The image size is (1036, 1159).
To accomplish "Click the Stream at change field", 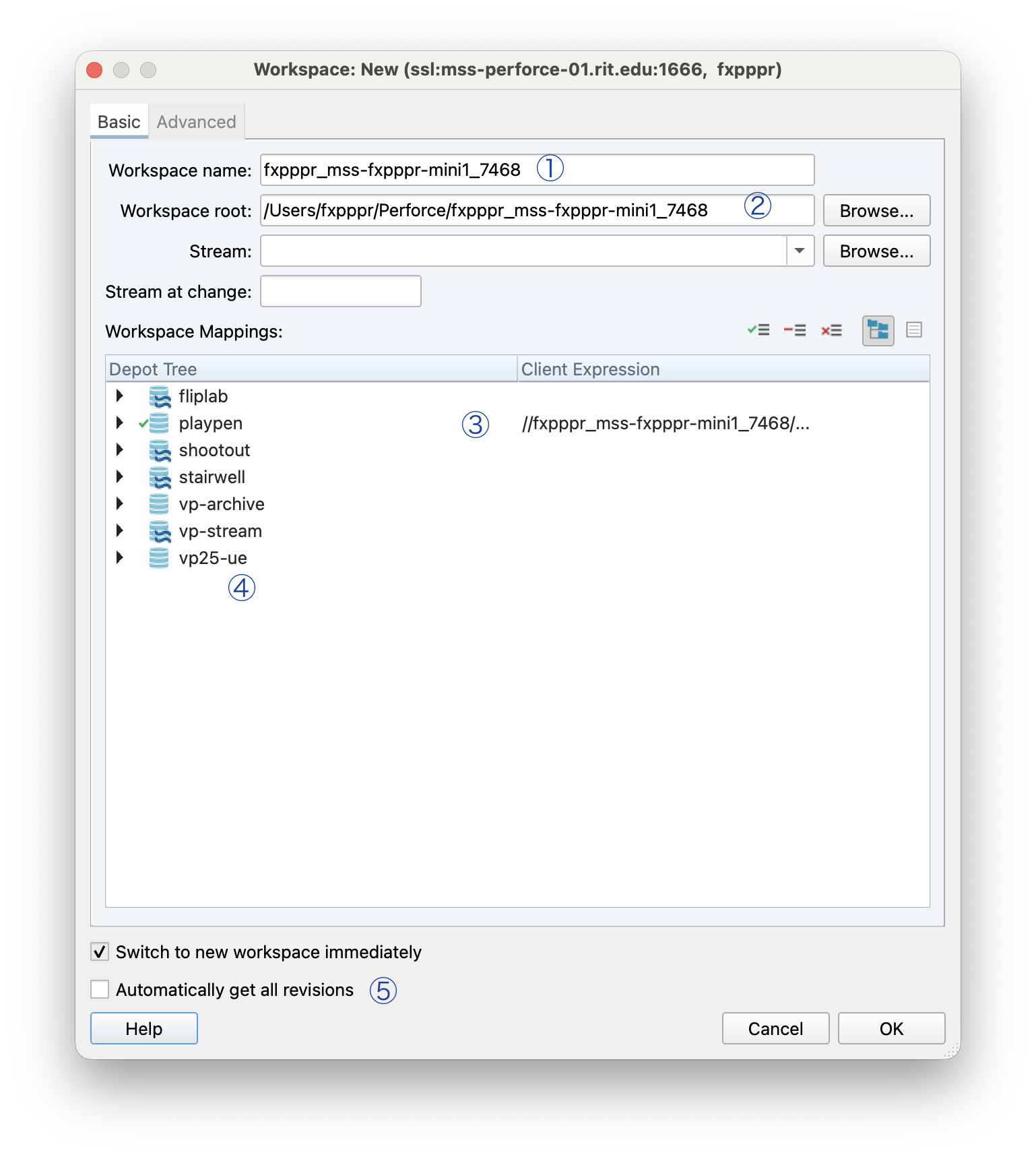I will (340, 291).
